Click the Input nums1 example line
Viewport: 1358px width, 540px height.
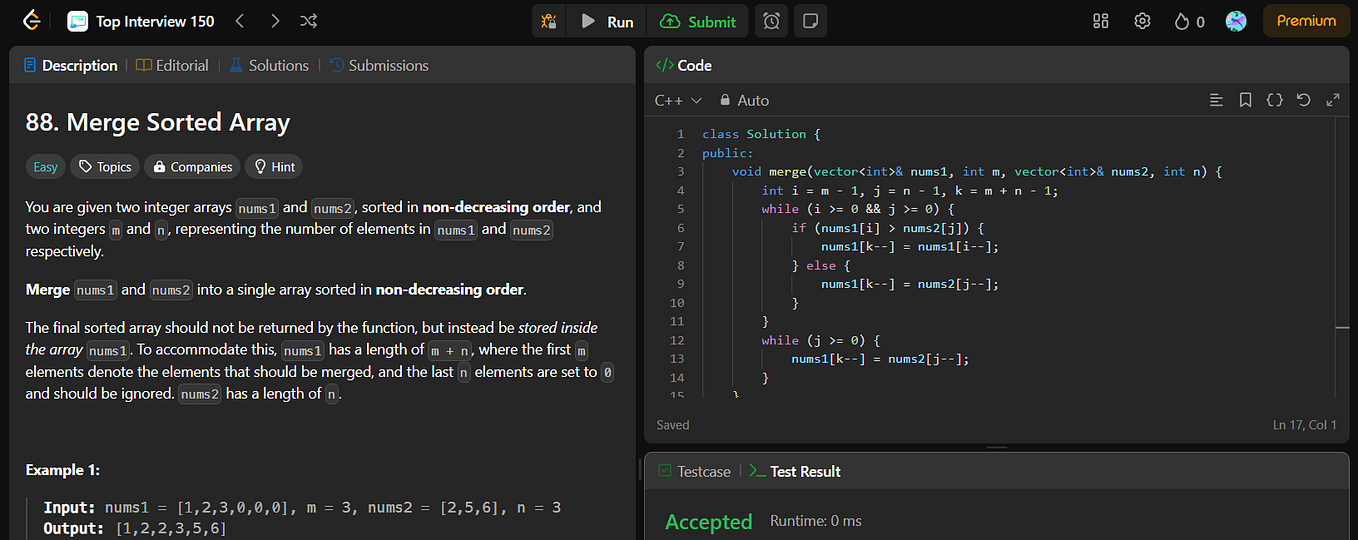[302, 507]
